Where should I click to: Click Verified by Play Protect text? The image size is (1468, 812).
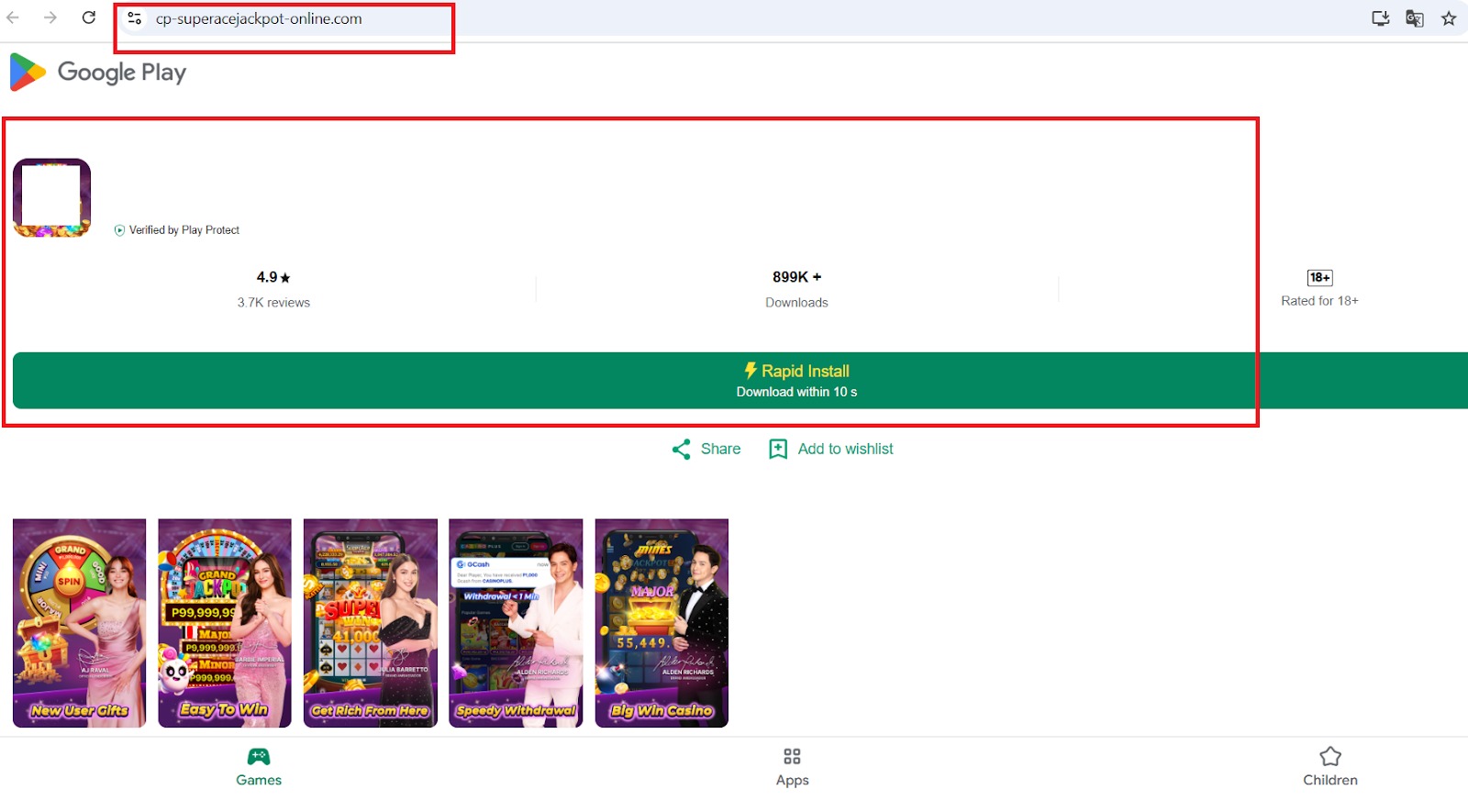coord(184,230)
